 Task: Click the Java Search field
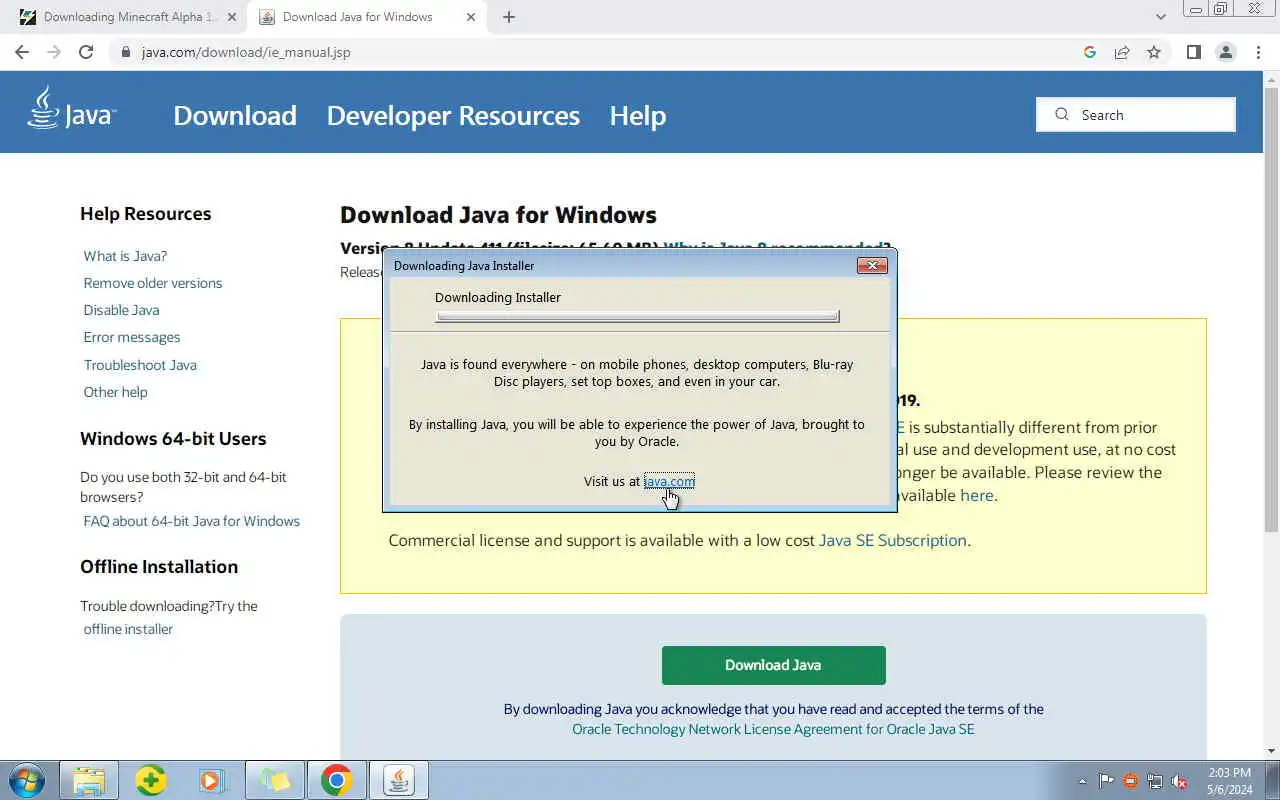coord(1136,114)
